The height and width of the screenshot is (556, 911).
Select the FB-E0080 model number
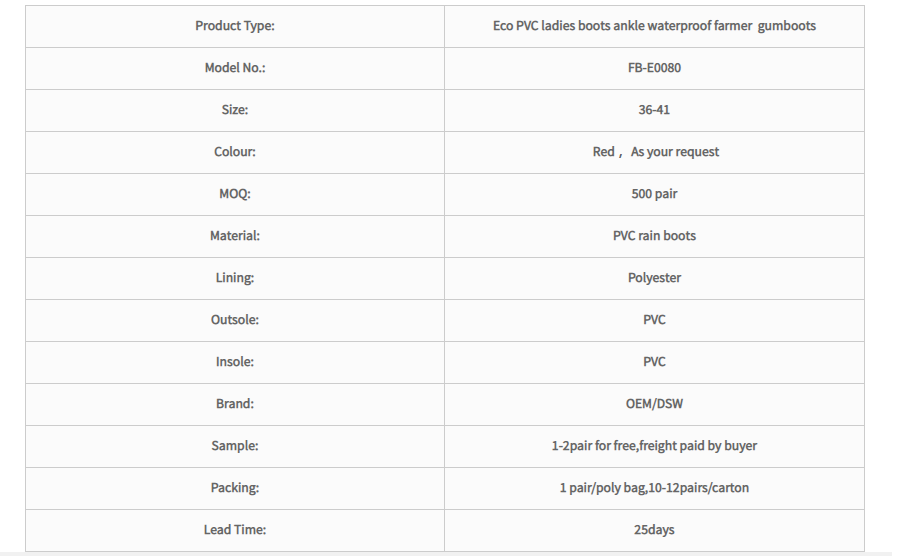pos(654,68)
